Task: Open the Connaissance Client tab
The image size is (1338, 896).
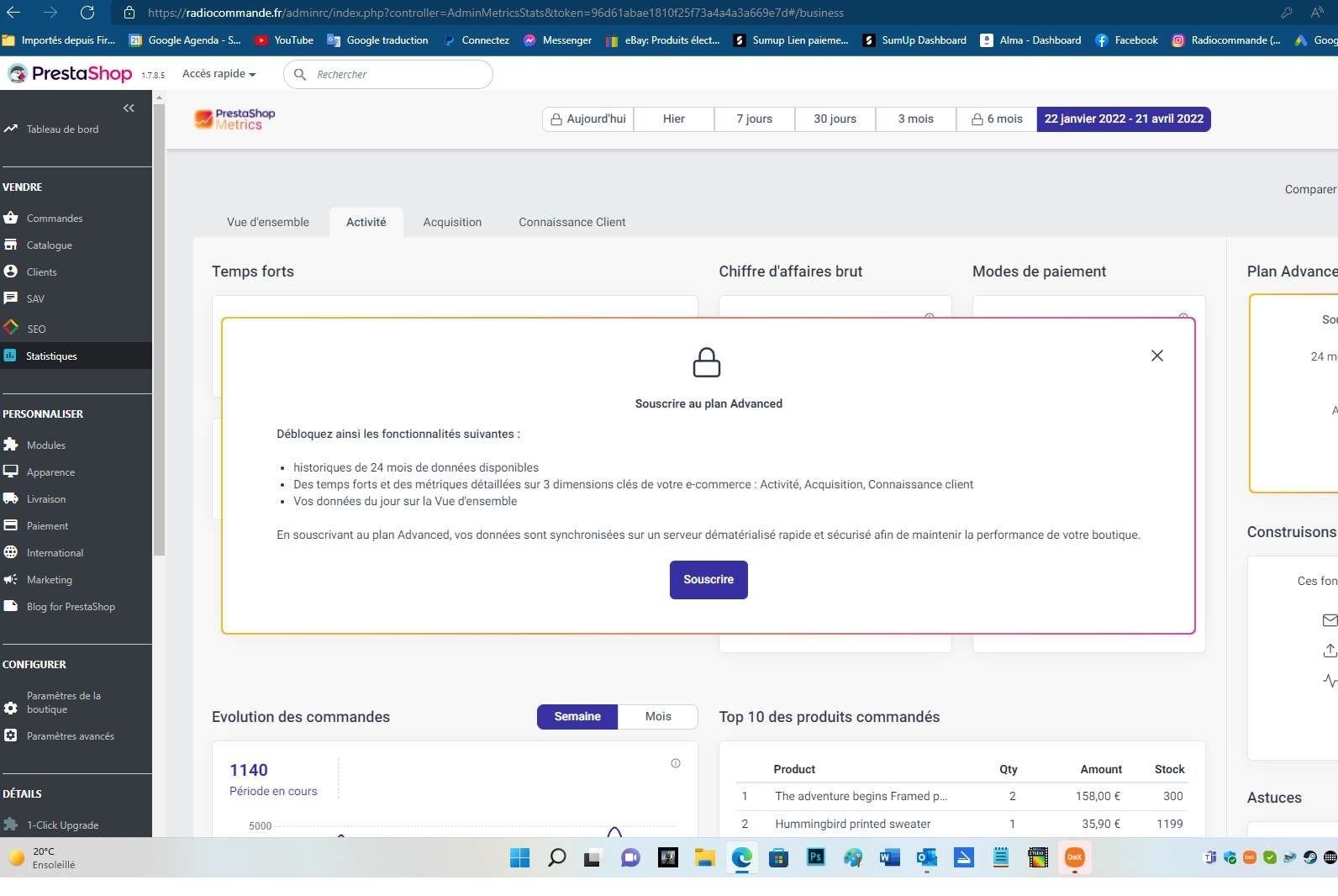Action: click(x=572, y=223)
